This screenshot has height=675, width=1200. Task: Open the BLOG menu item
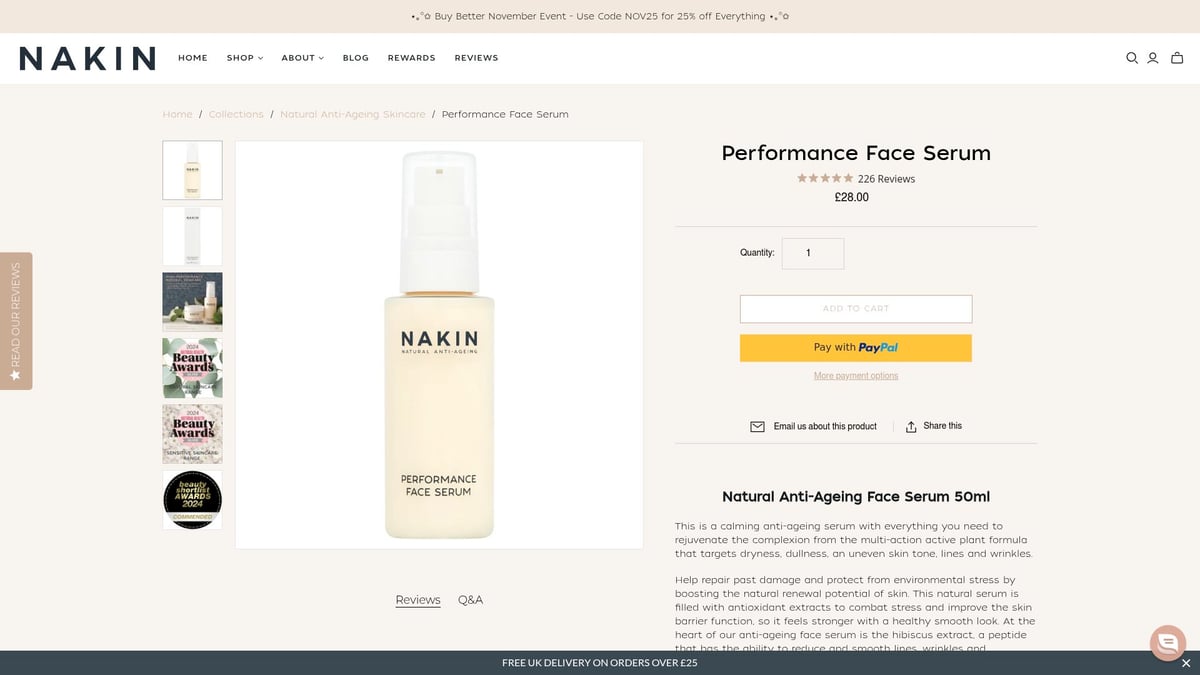[355, 57]
